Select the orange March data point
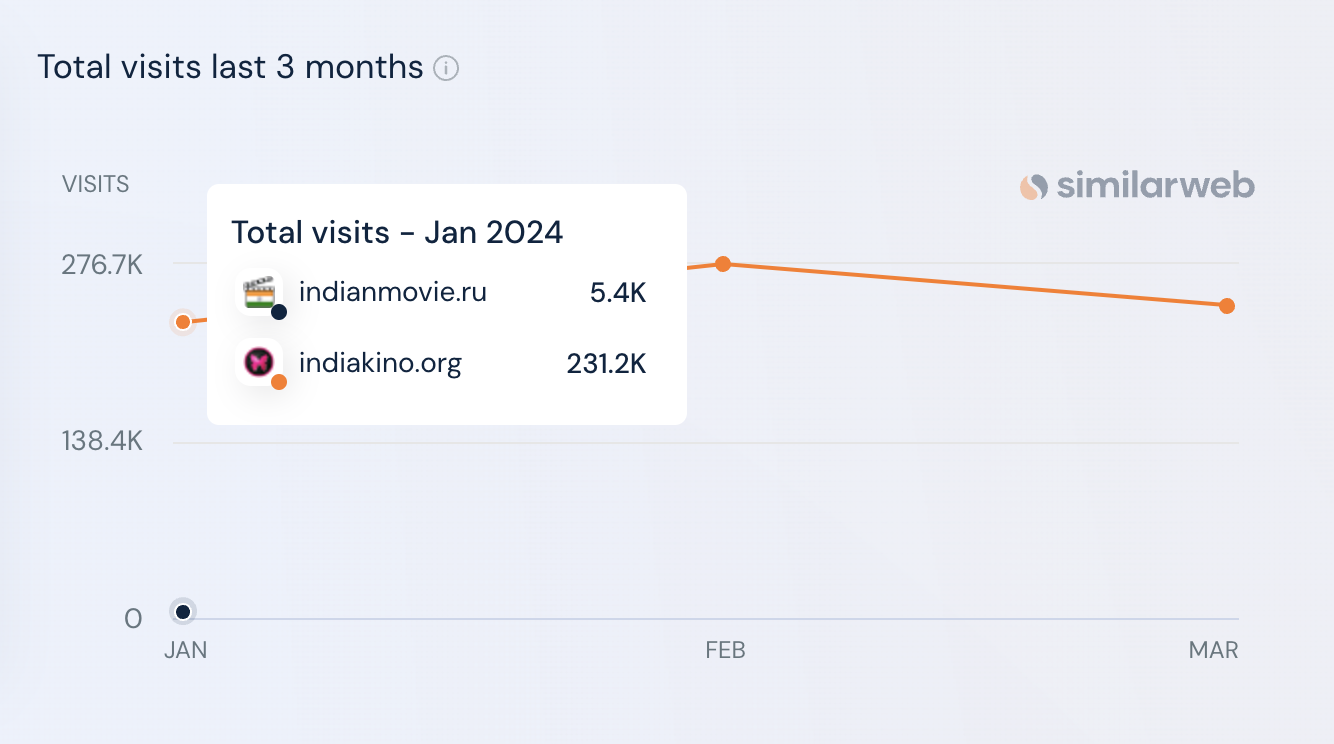 click(1227, 306)
